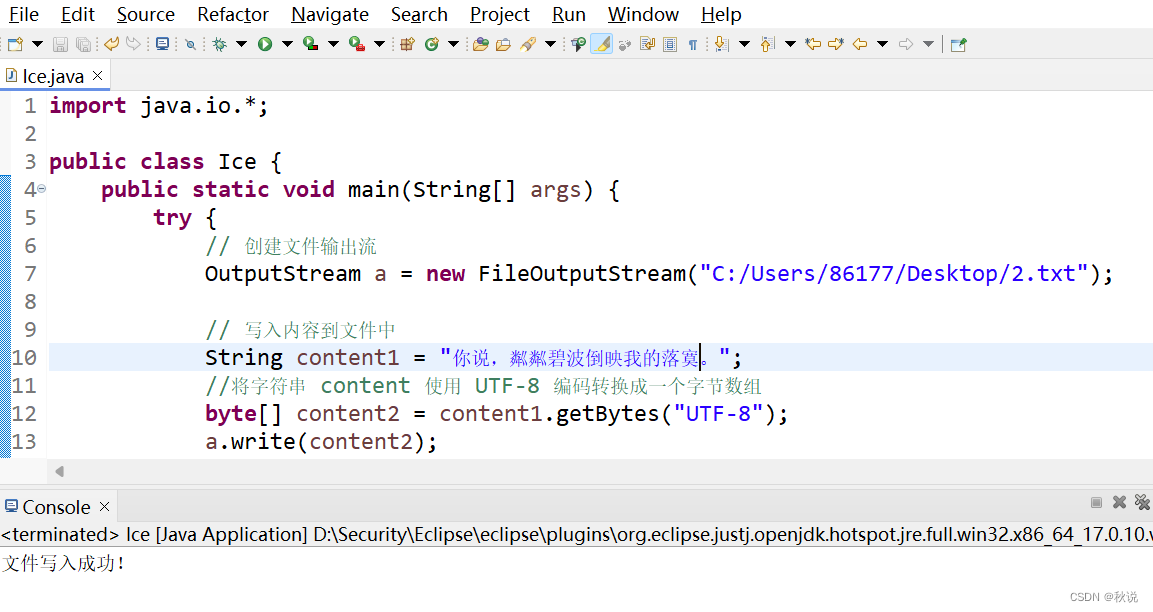Image resolution: width=1153 pixels, height=612 pixels.
Task: Open the Search menu
Action: click(419, 15)
